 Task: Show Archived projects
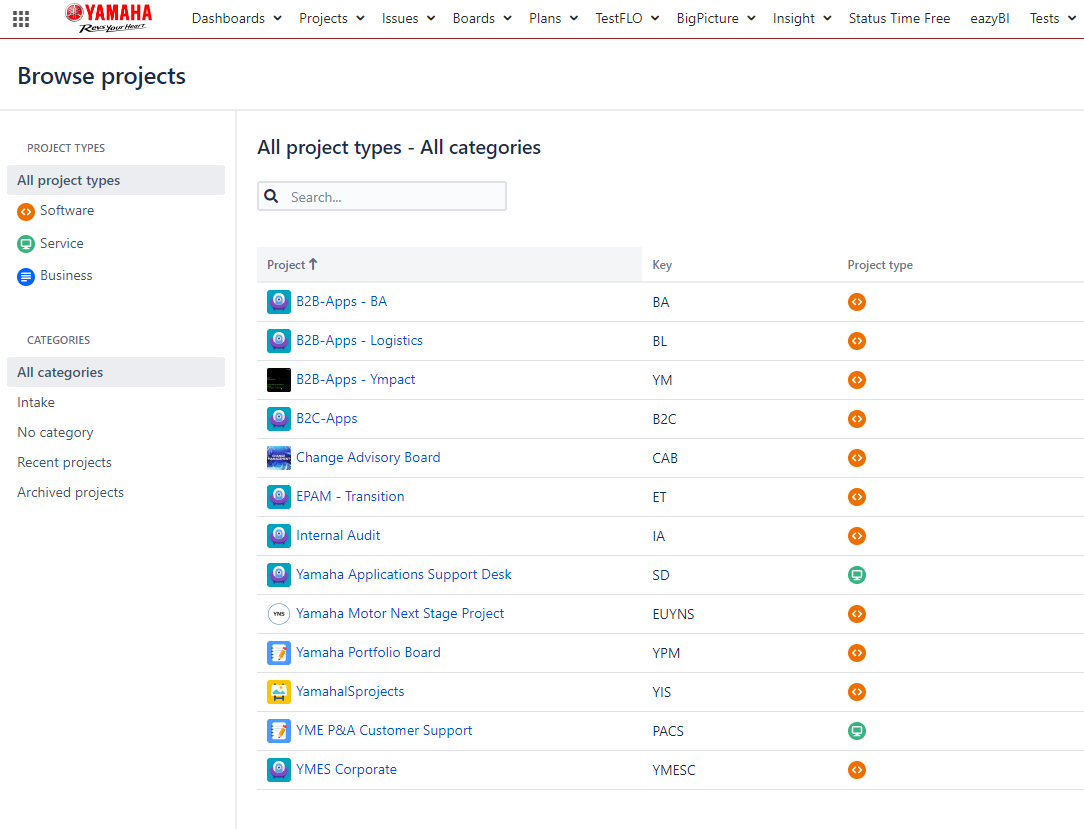point(71,492)
